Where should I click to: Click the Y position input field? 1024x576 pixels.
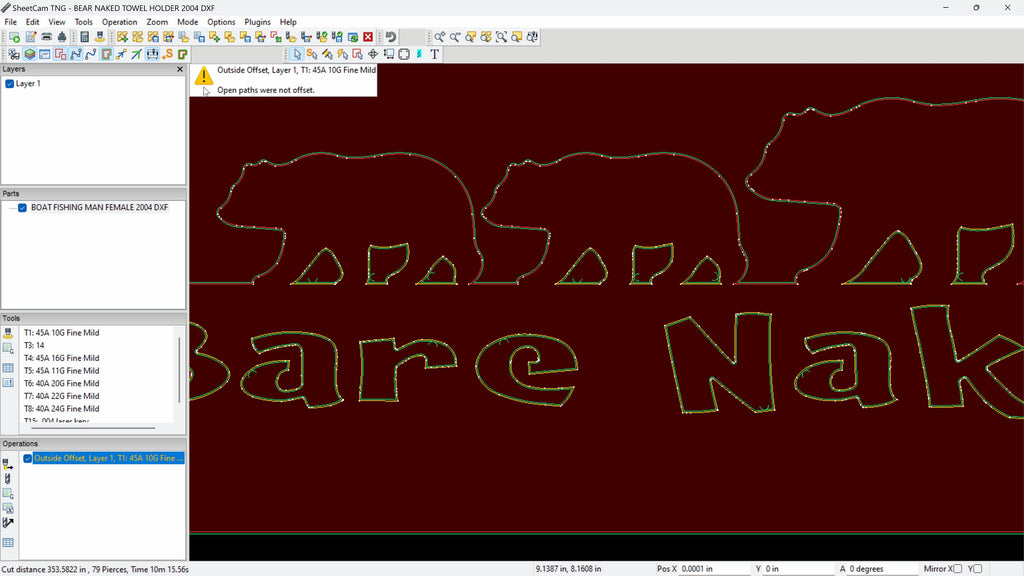click(799, 569)
